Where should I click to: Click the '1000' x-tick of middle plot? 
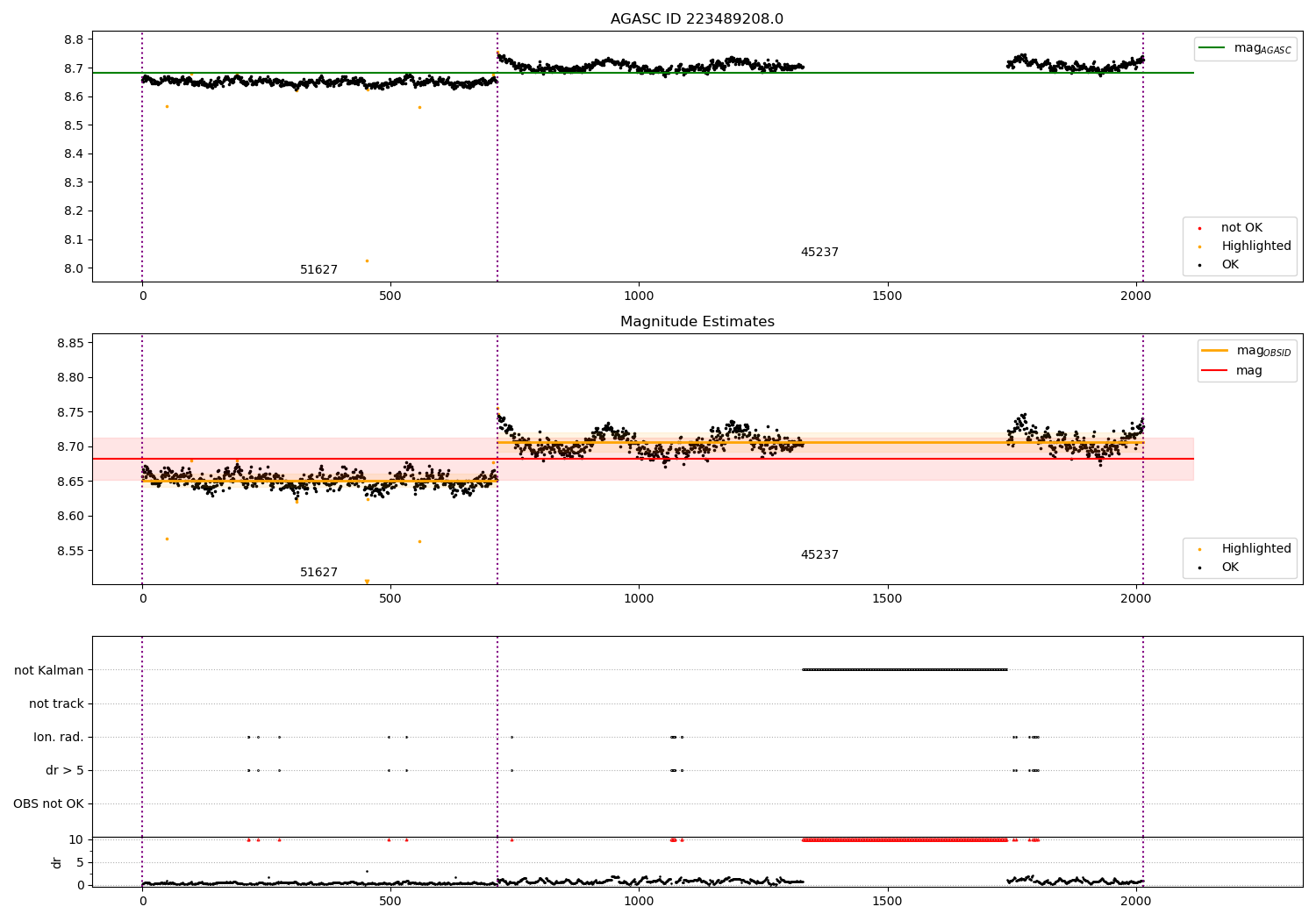coord(639,598)
